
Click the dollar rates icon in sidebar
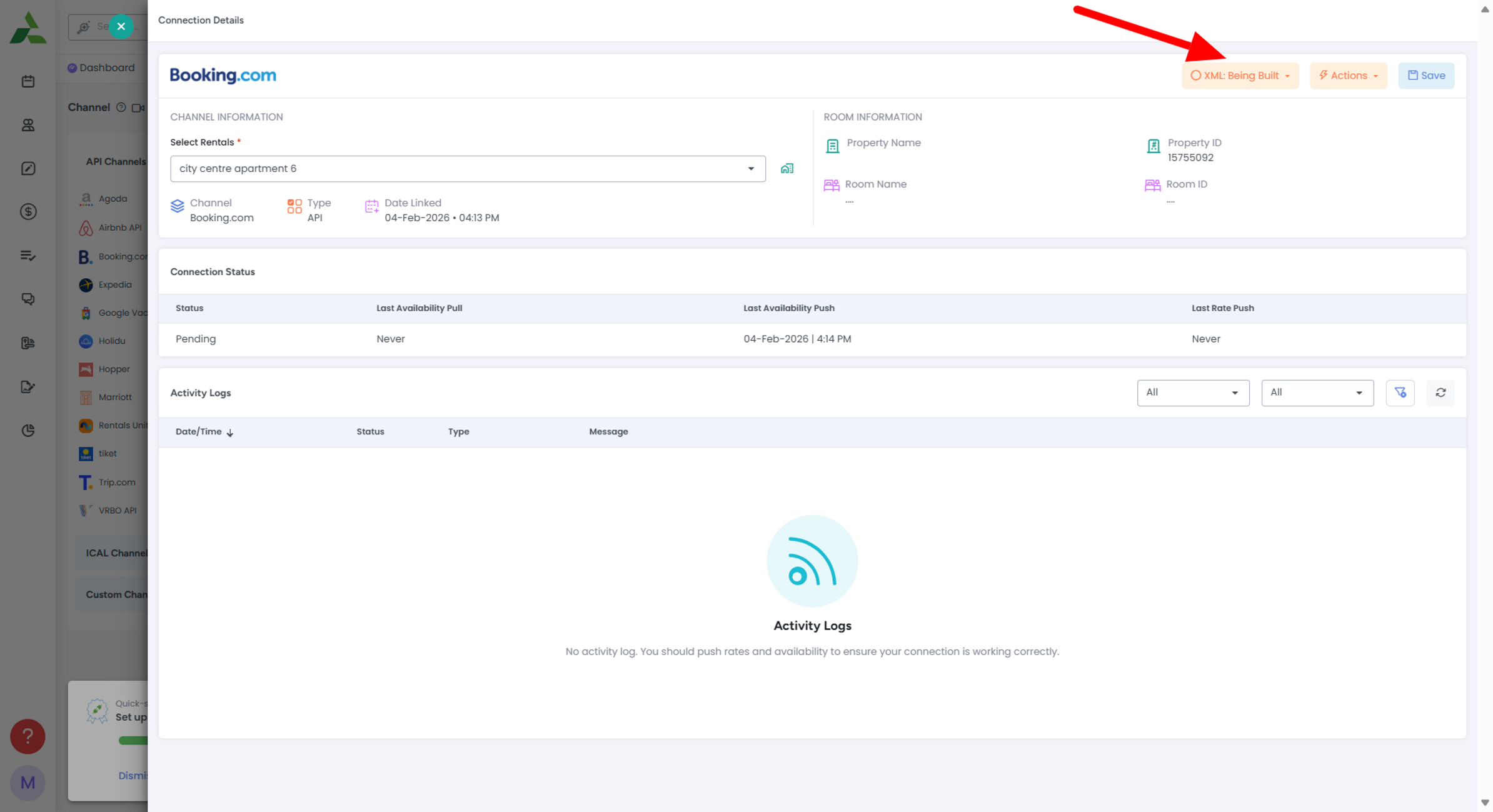(28, 212)
